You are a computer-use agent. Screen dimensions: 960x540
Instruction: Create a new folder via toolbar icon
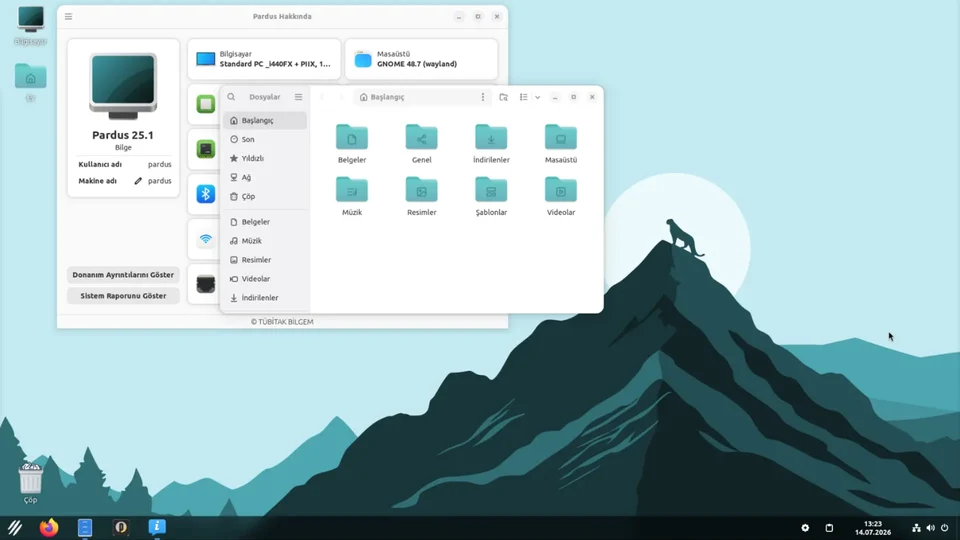[x=503, y=97]
